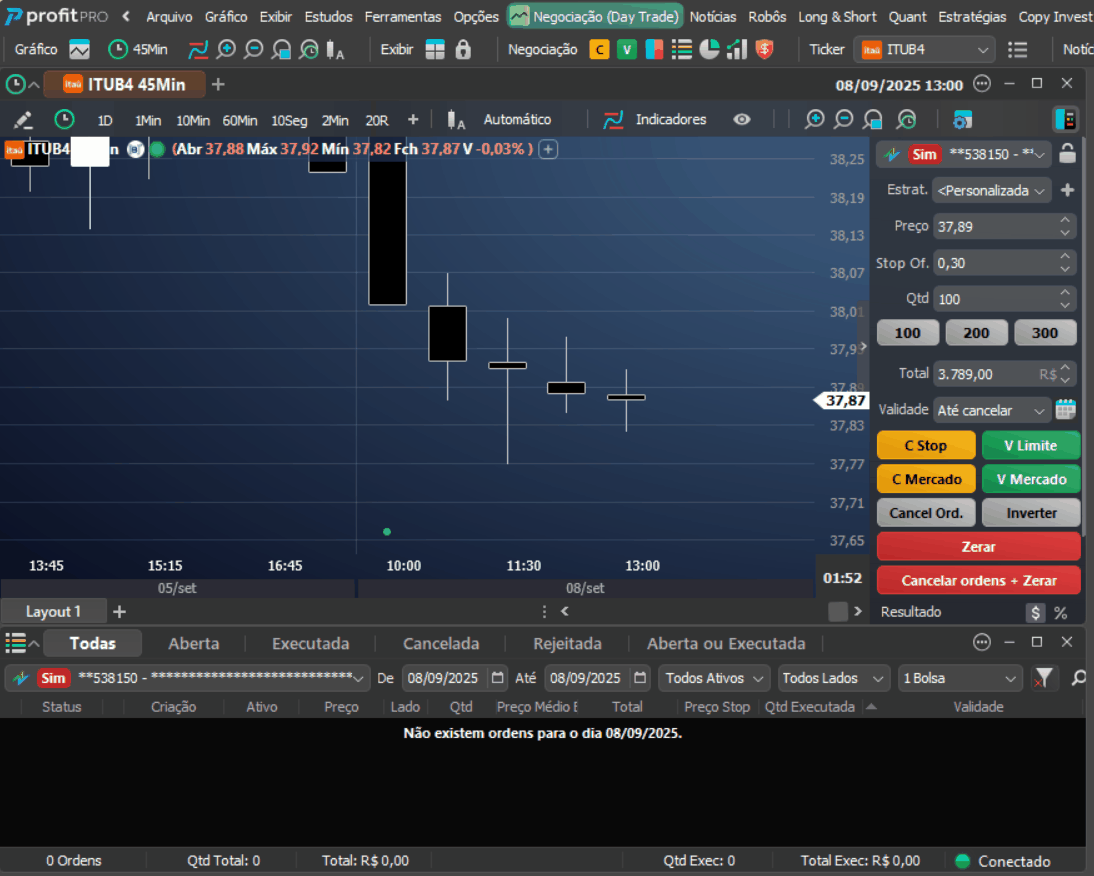Image resolution: width=1094 pixels, height=876 pixels.
Task: Increase the Preço value with stepper up
Action: (1065, 220)
